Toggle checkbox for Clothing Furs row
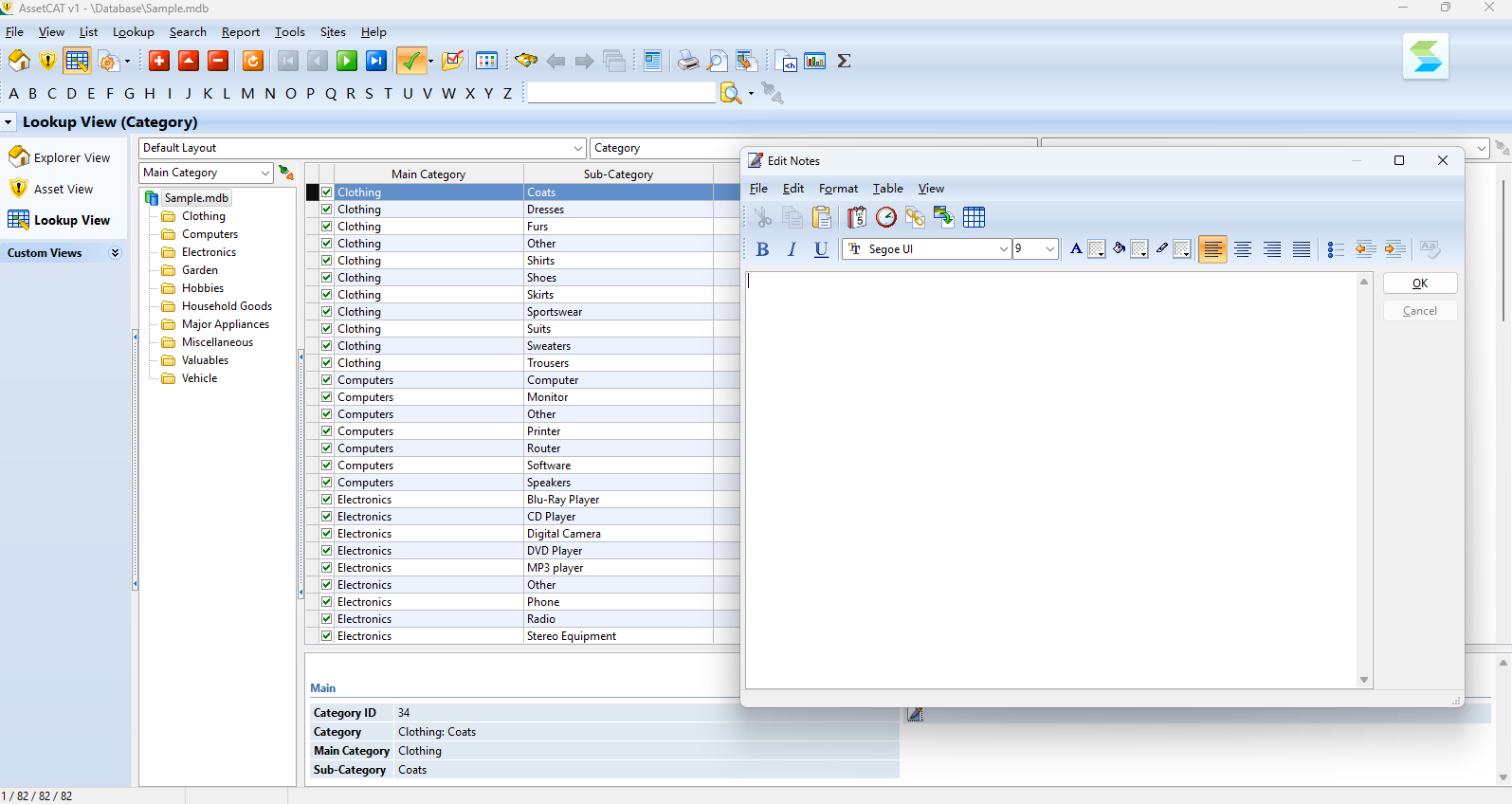The image size is (1512, 804). pos(327,226)
